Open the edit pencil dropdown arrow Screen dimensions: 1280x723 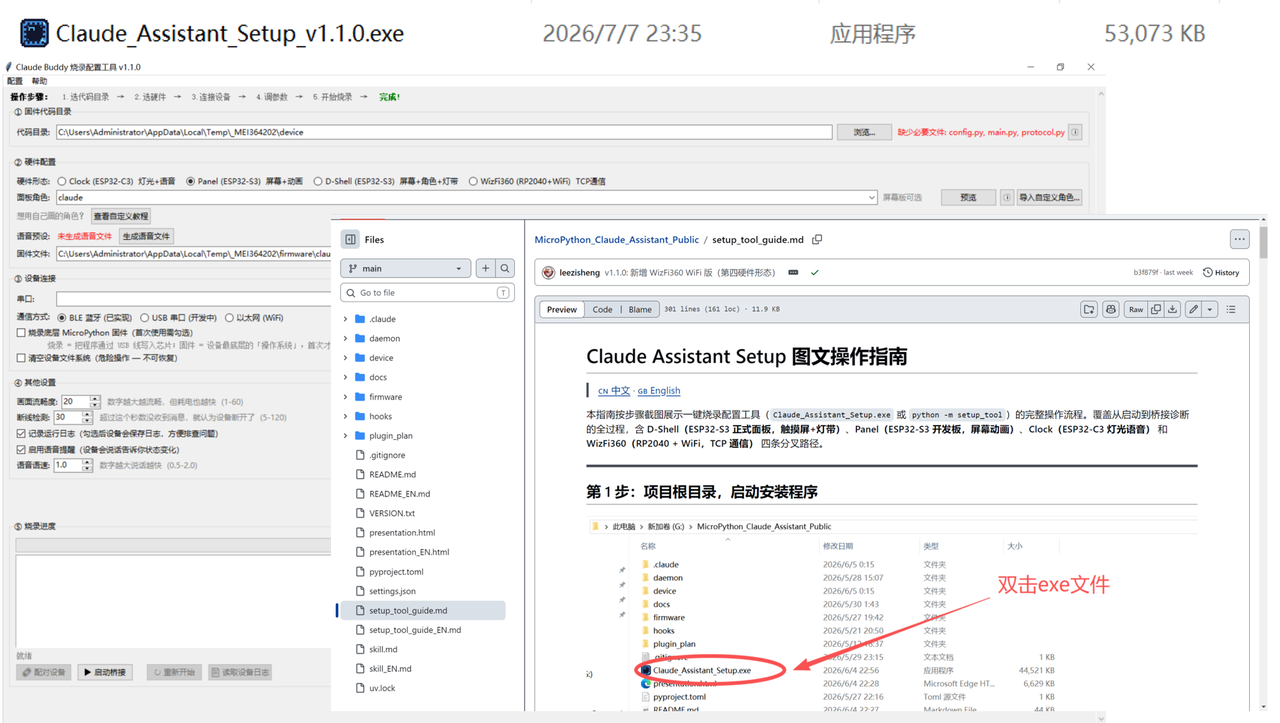1210,310
